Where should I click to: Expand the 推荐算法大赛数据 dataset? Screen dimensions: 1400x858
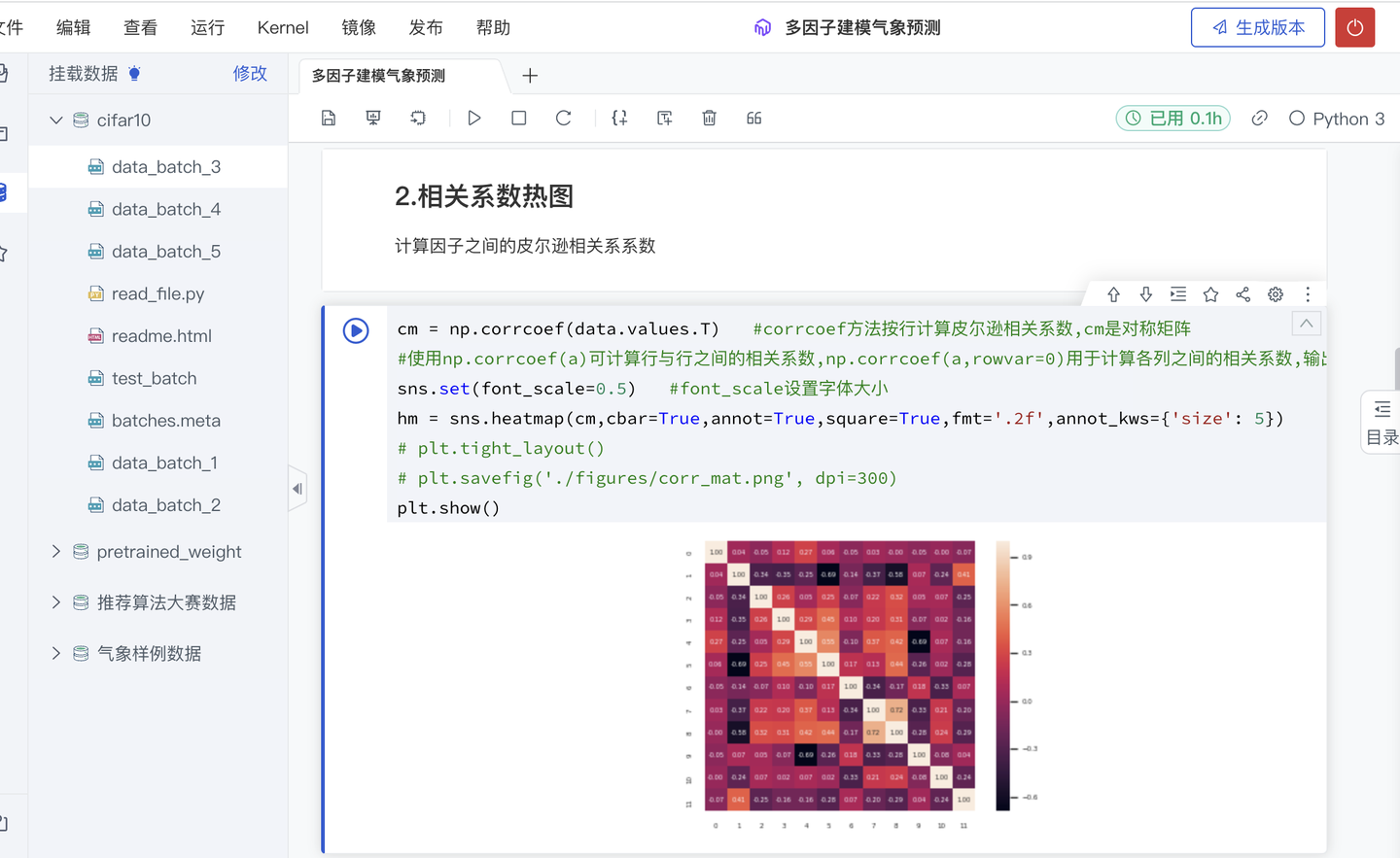pos(56,602)
